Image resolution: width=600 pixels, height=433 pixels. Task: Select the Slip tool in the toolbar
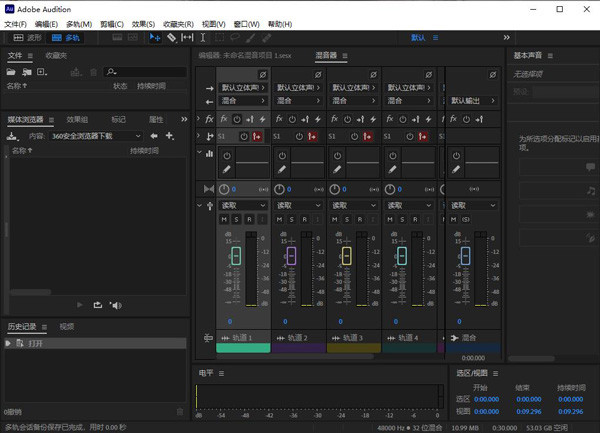click(x=187, y=37)
